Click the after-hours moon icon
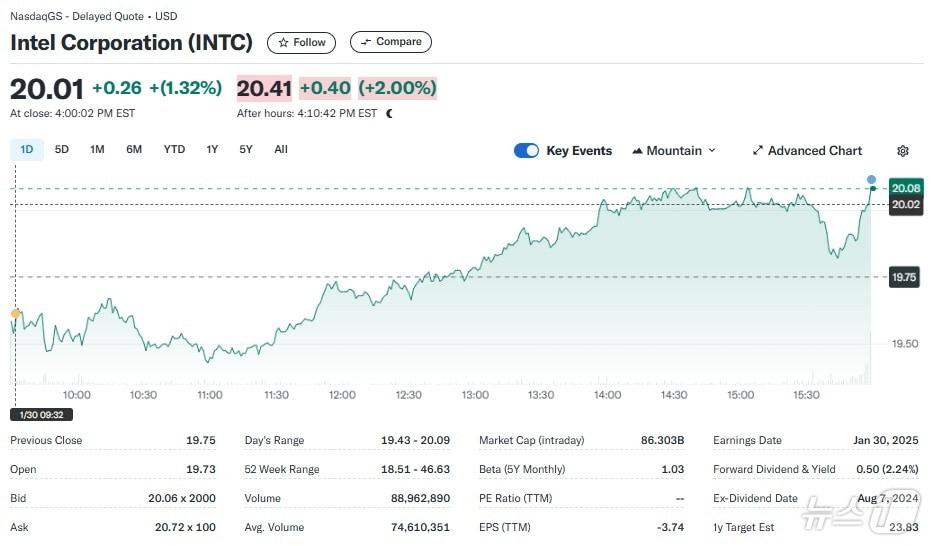 389,113
